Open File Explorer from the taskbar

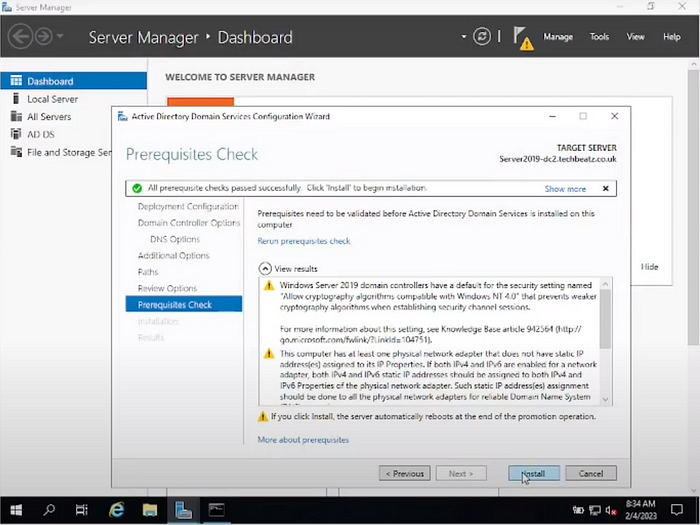pos(150,509)
